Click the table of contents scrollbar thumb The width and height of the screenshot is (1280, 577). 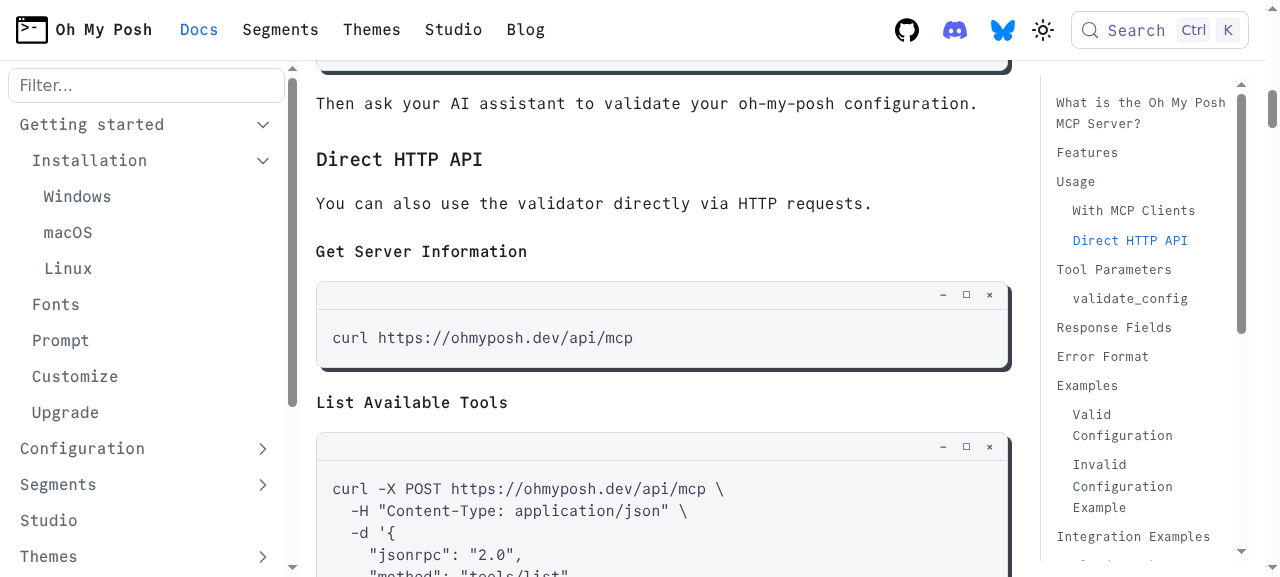(x=1242, y=213)
